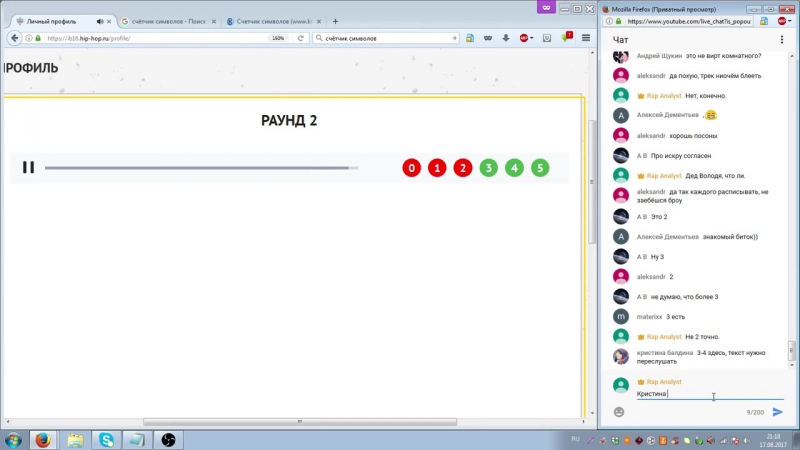Rate the track with score 0
The height and width of the screenshot is (450, 800).
(x=411, y=168)
